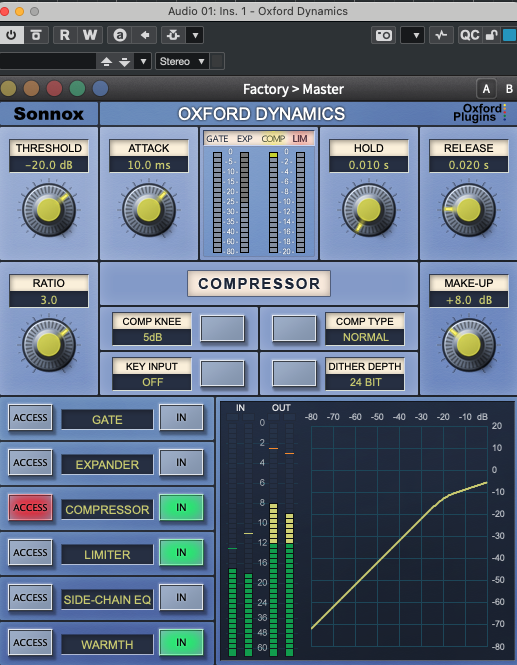Click the Attack knob
The image size is (517, 665).
[149, 210]
